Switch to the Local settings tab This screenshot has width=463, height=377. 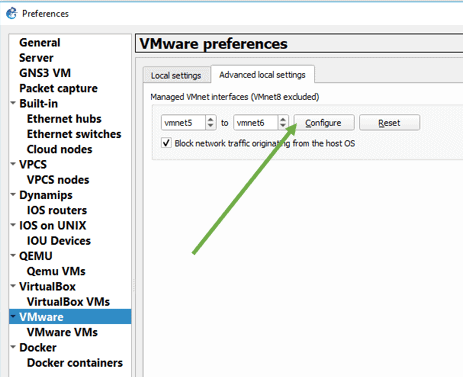pyautogui.click(x=176, y=75)
